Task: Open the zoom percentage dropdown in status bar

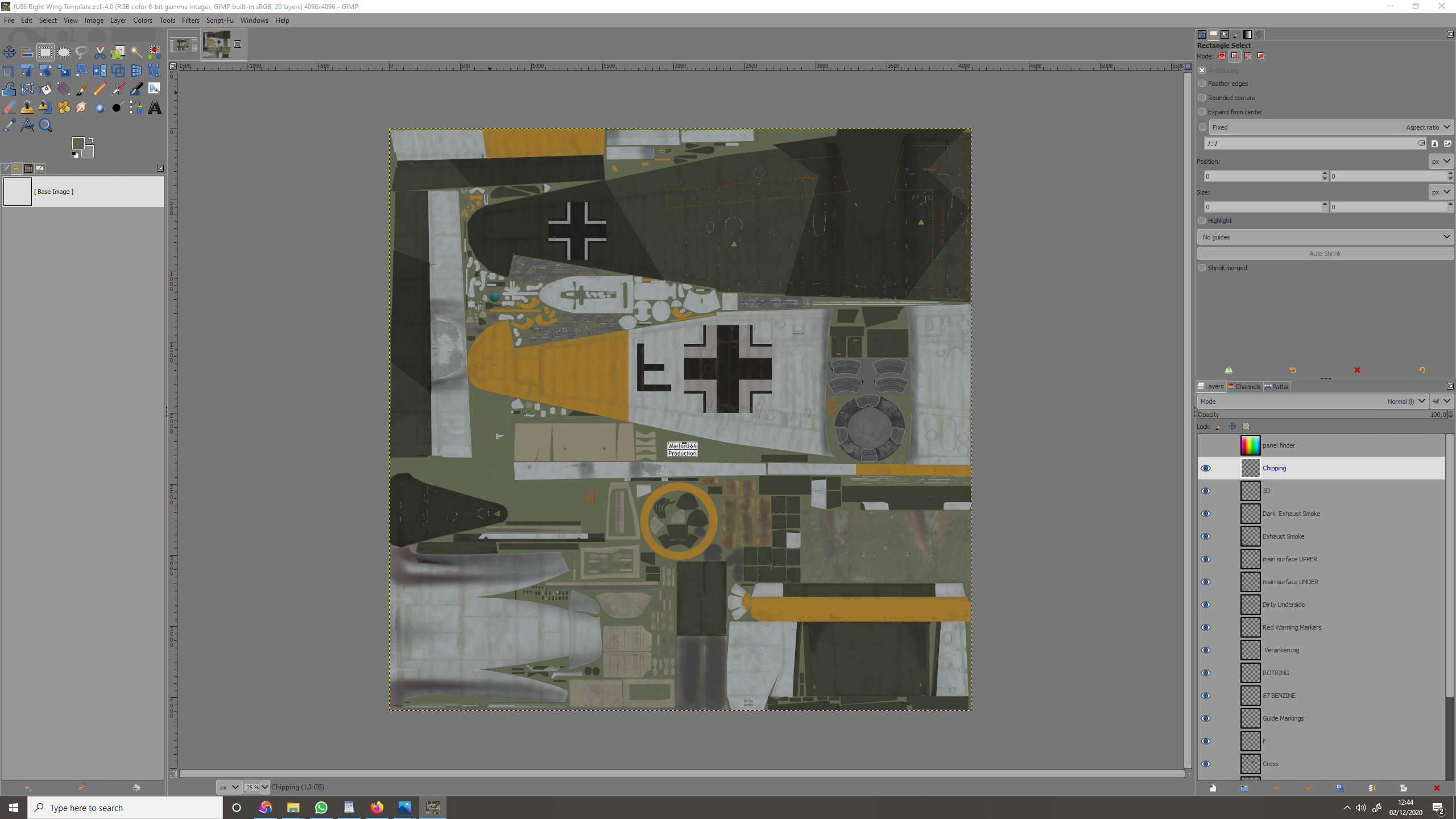Action: pyautogui.click(x=264, y=787)
